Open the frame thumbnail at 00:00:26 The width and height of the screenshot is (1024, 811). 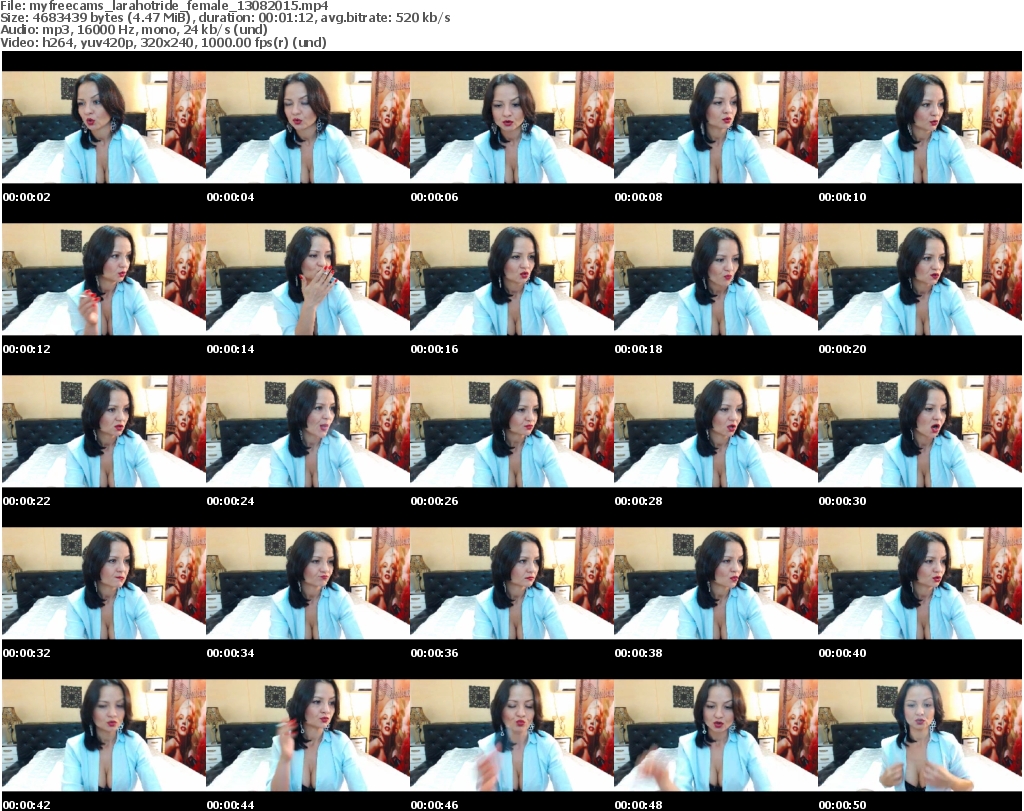point(511,431)
